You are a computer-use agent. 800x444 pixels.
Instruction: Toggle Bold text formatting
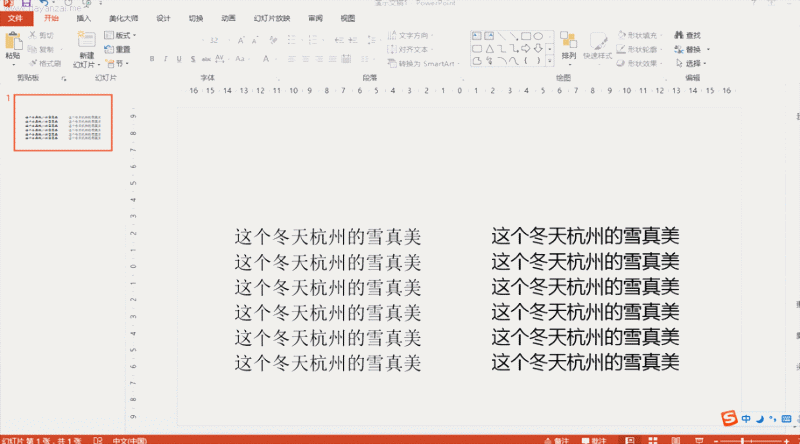click(x=152, y=59)
